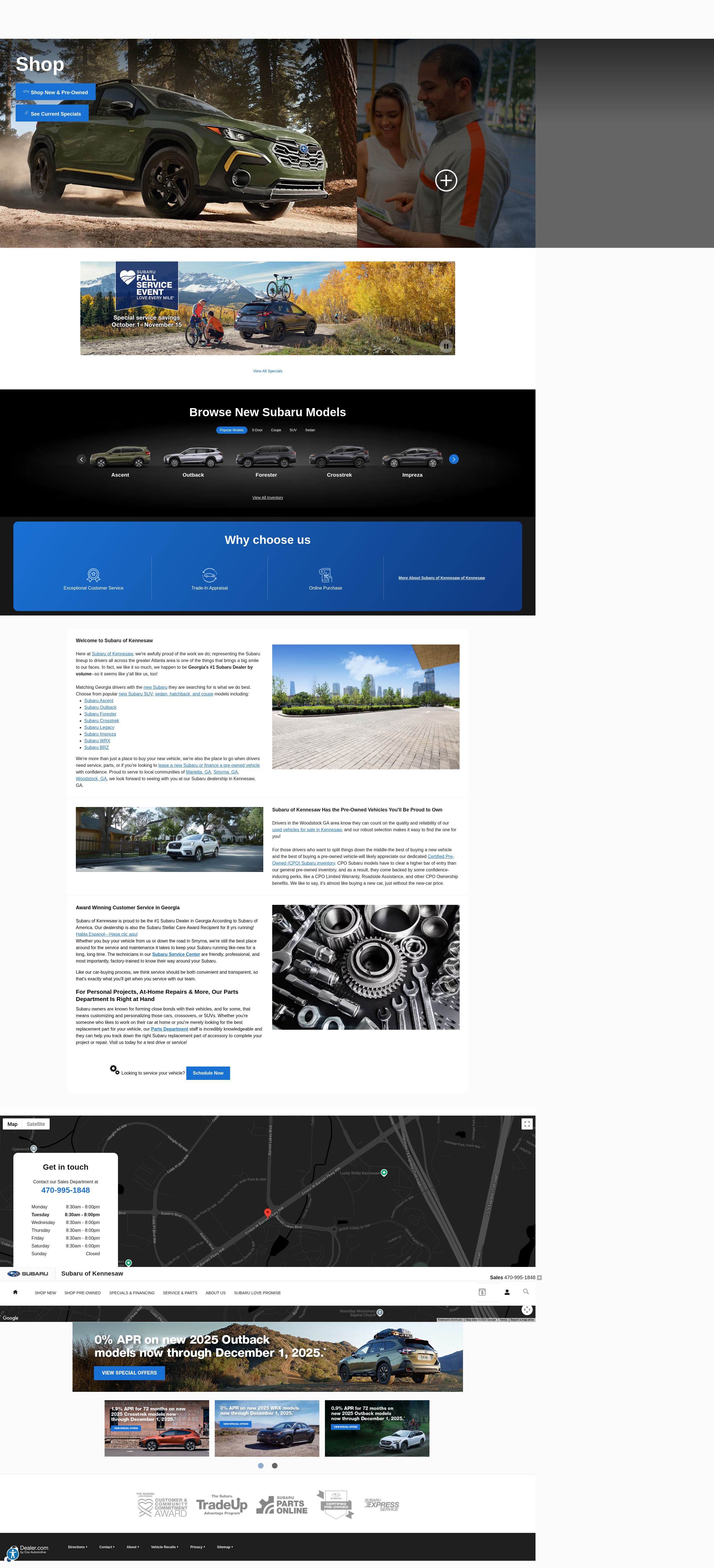Click See Current Specials button

52,113
